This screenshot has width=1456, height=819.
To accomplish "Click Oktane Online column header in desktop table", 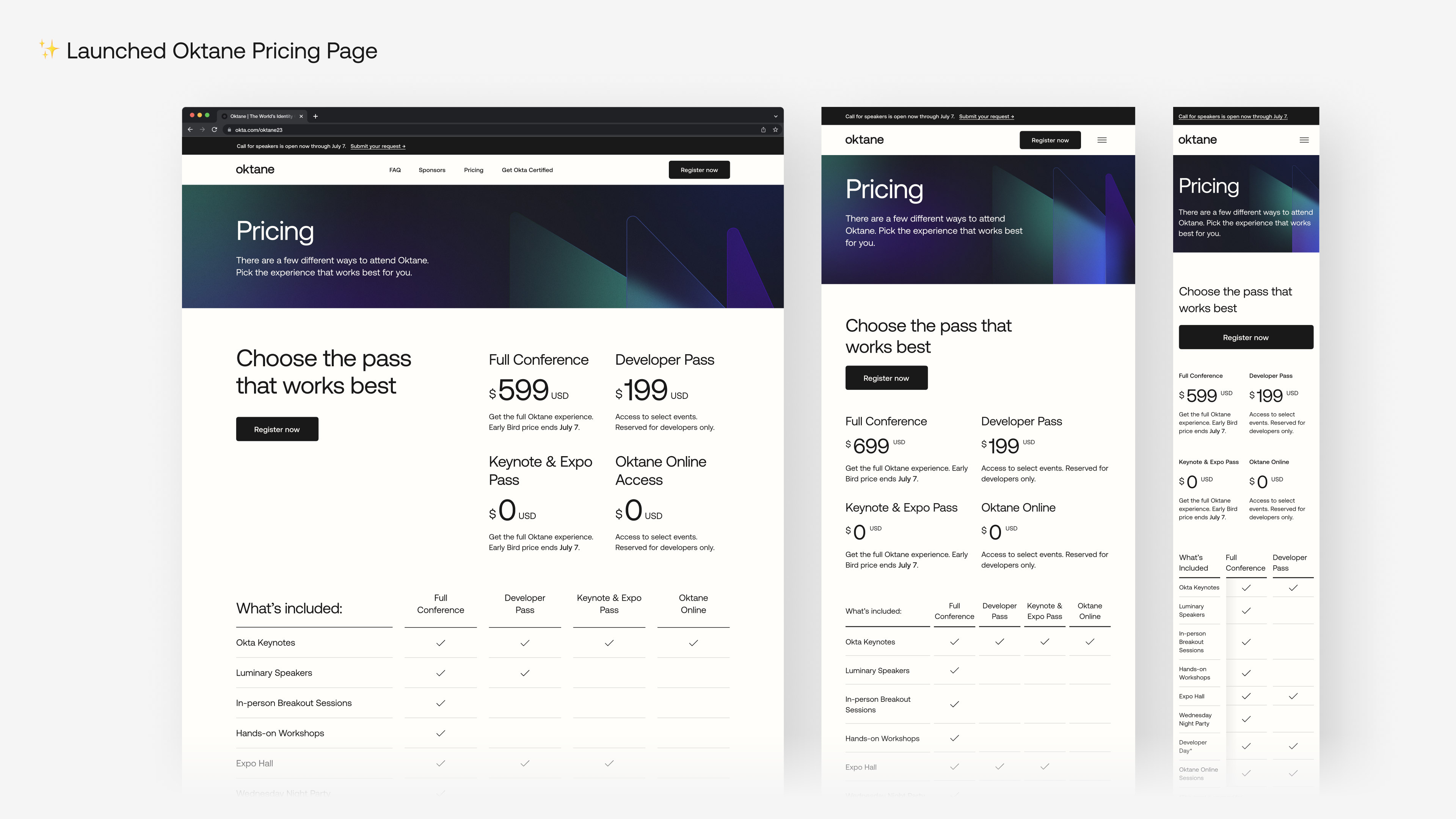I will pyautogui.click(x=693, y=604).
